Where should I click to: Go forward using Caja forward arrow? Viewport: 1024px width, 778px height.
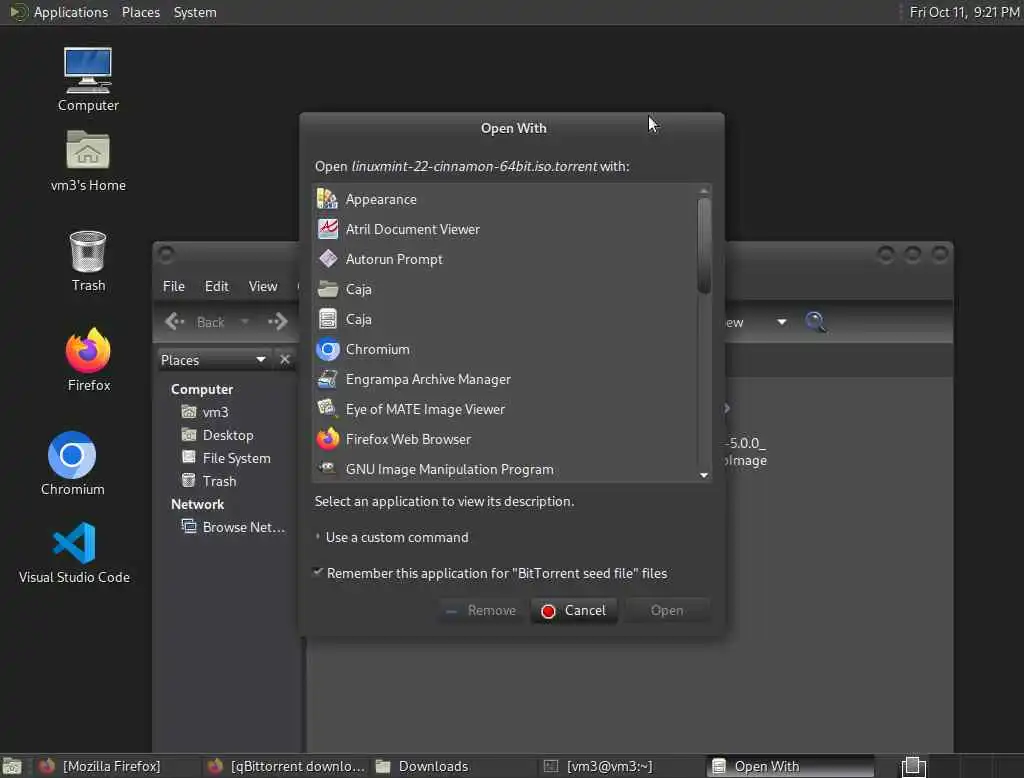278,321
